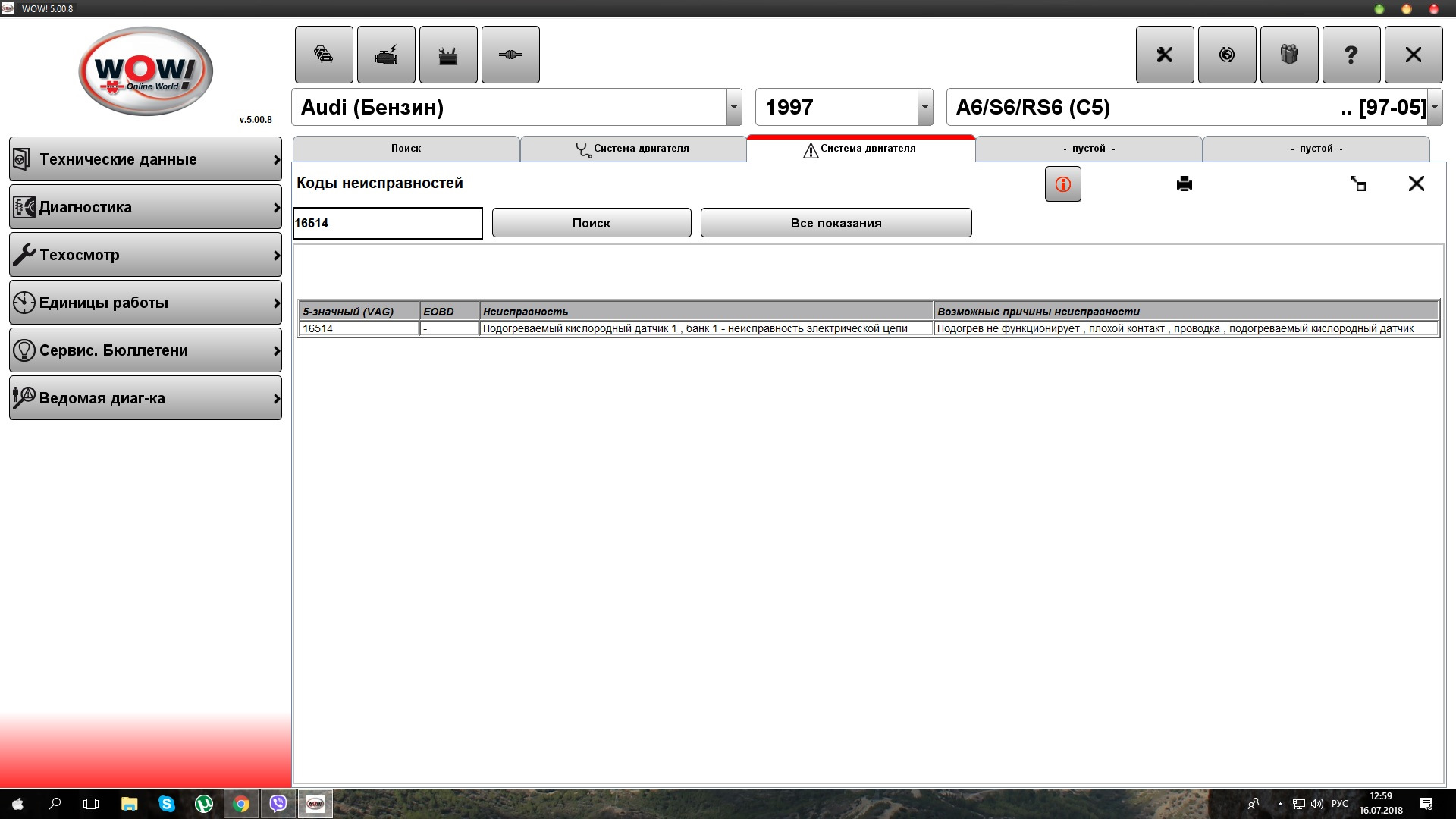
Task: Open Windows Start menu button
Action: (18, 804)
